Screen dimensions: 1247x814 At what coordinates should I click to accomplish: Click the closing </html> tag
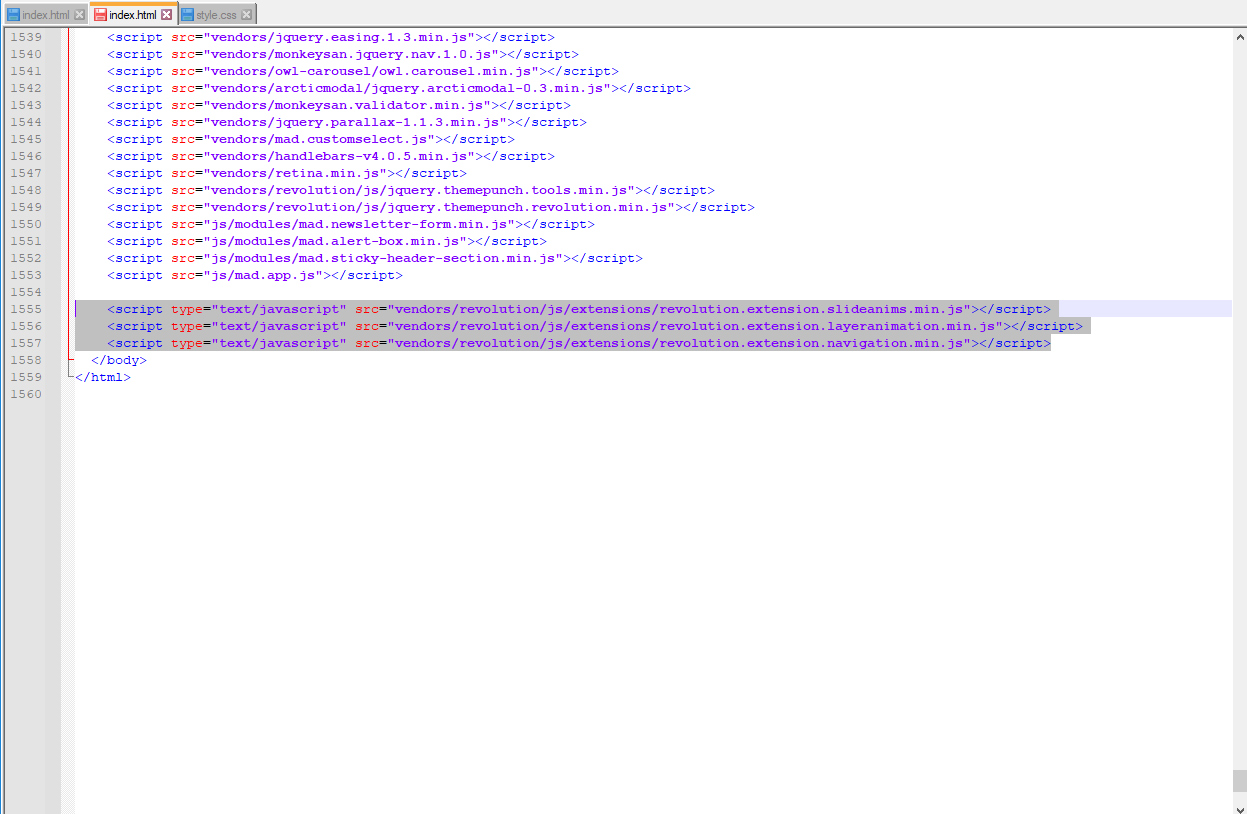point(103,377)
